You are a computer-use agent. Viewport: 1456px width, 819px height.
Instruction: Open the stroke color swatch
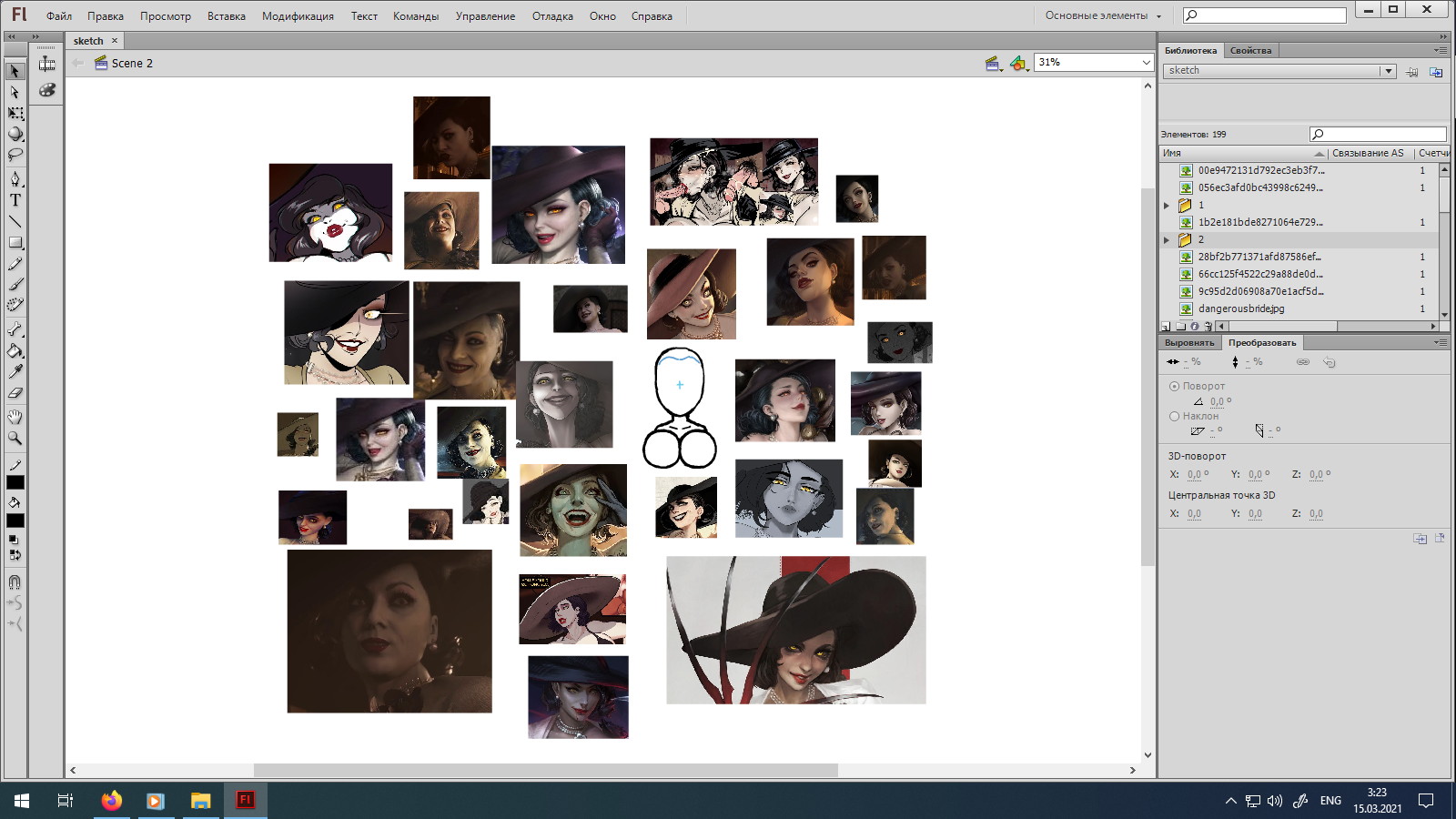coord(15,482)
